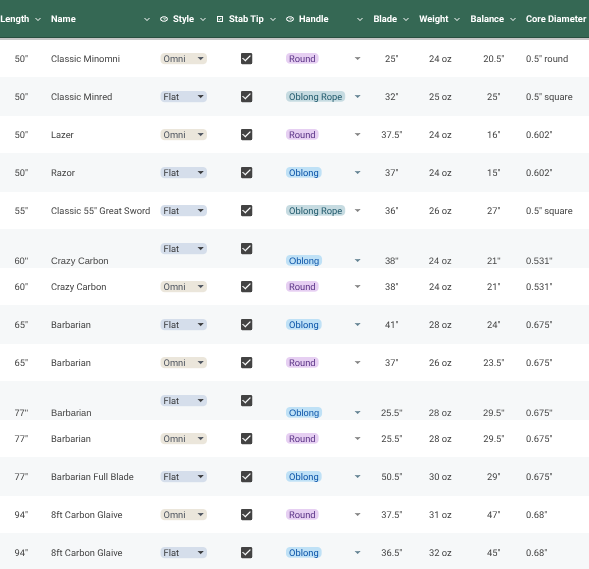Open the Handle column header dropdown menu
589x569 pixels.
point(360,19)
